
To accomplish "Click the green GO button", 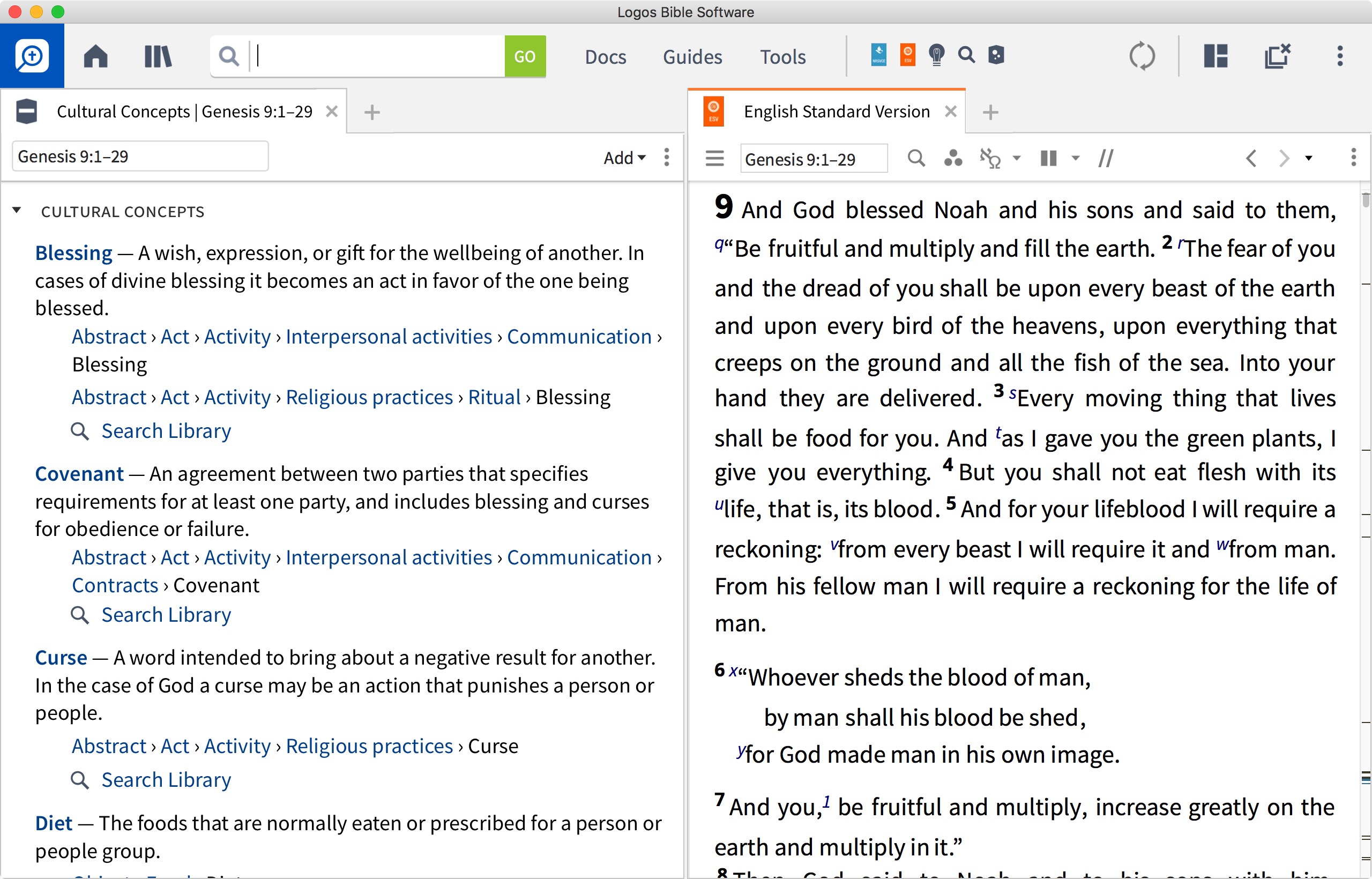I will click(x=525, y=56).
